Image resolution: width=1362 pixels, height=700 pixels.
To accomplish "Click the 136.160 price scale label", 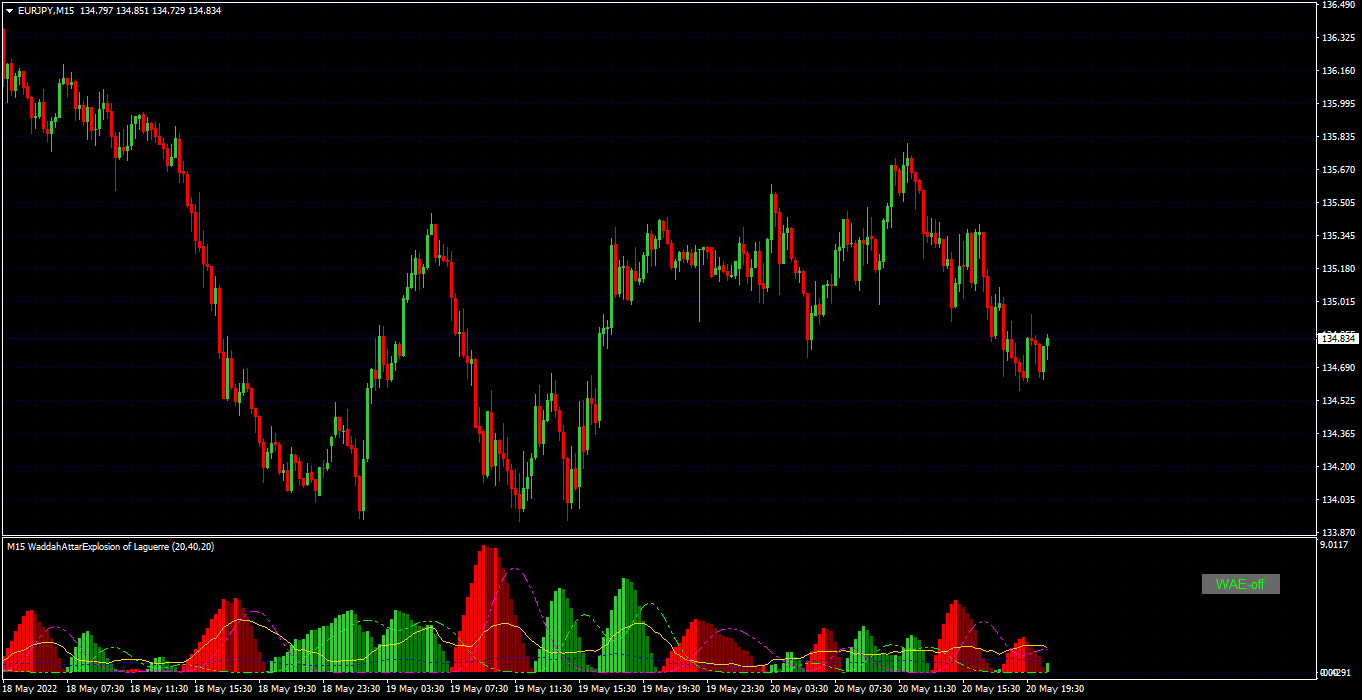I will point(1338,71).
